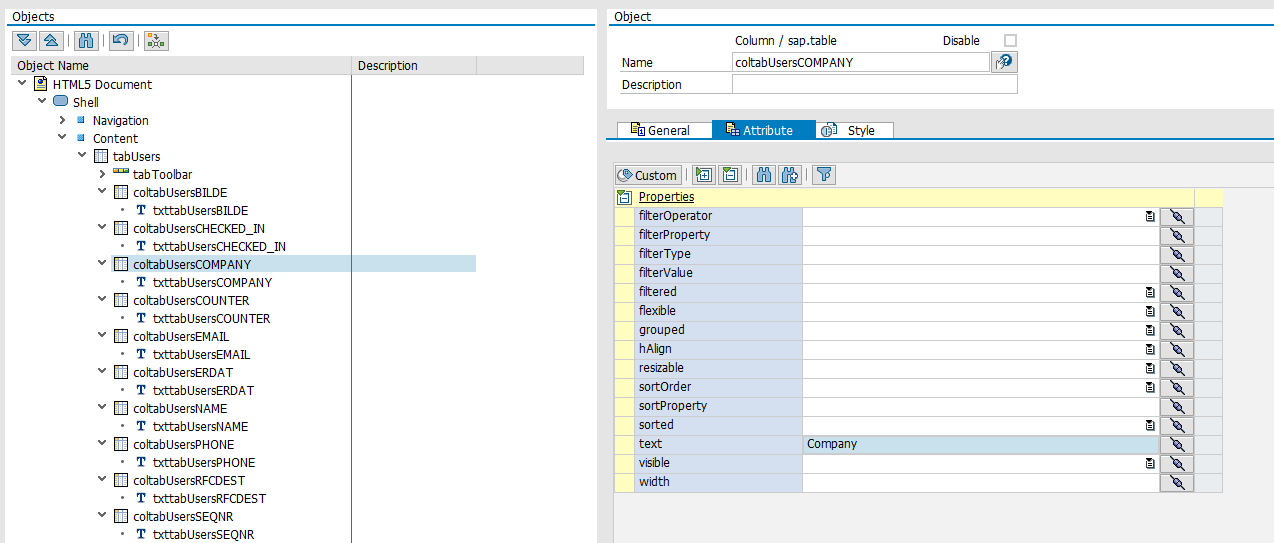Click the binding icon for the text property
Image resolution: width=1274 pixels, height=543 pixels.
1177,444
